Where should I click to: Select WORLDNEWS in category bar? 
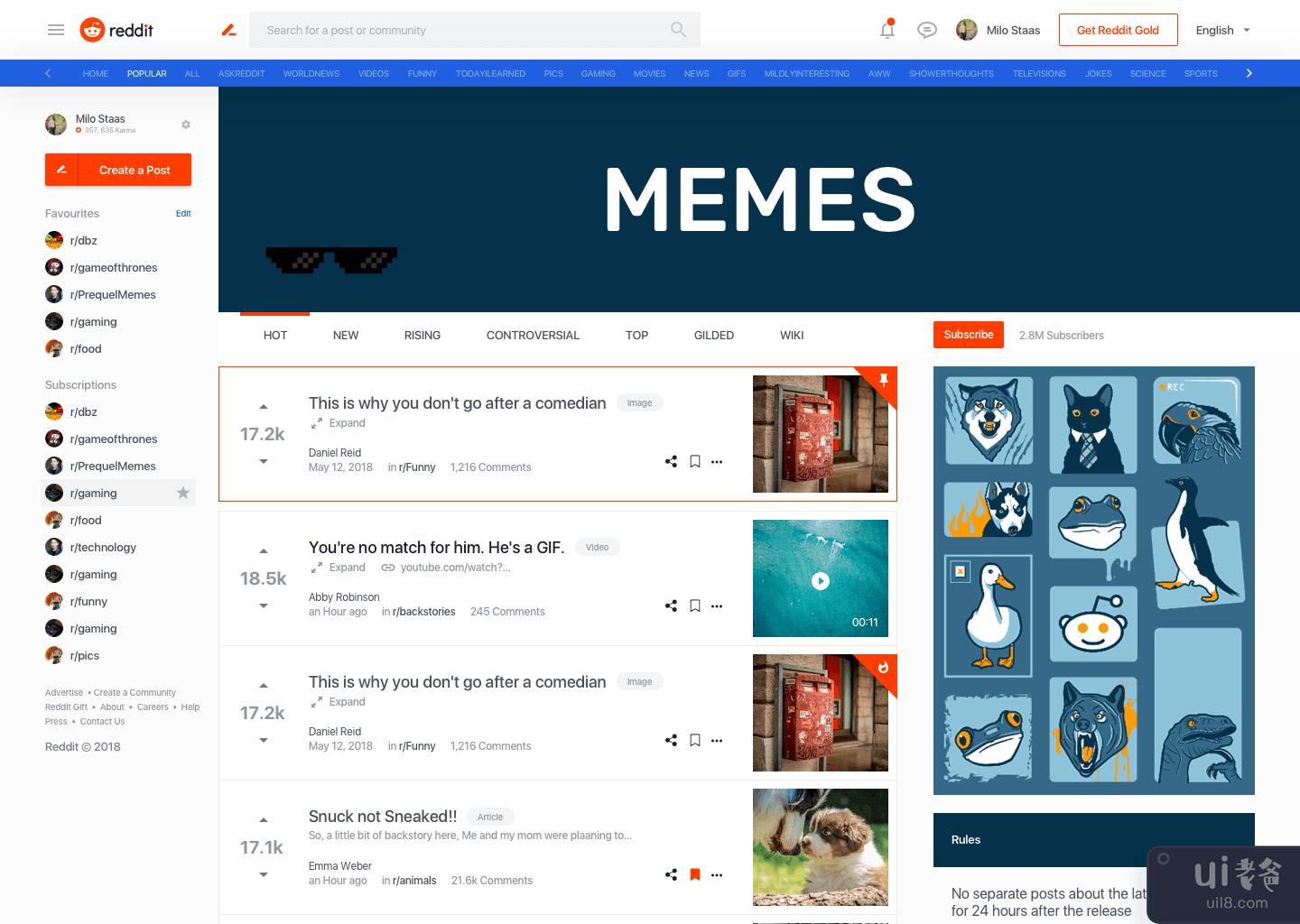pos(311,74)
